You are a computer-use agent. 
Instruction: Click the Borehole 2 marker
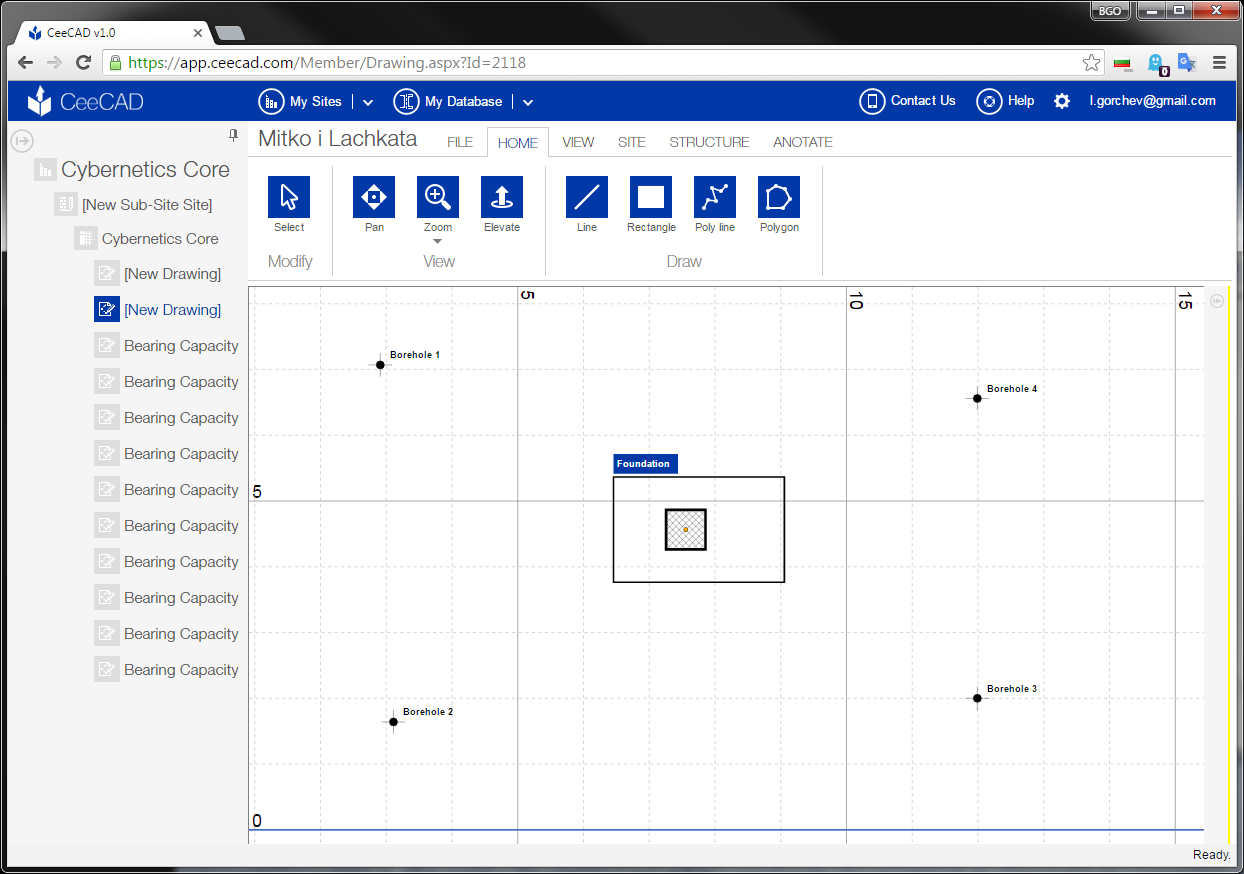(x=393, y=722)
